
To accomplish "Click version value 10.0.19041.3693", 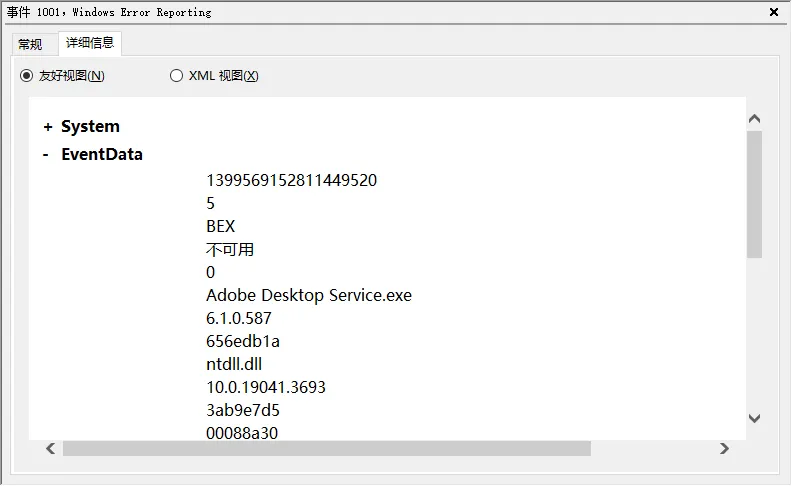I will (266, 387).
